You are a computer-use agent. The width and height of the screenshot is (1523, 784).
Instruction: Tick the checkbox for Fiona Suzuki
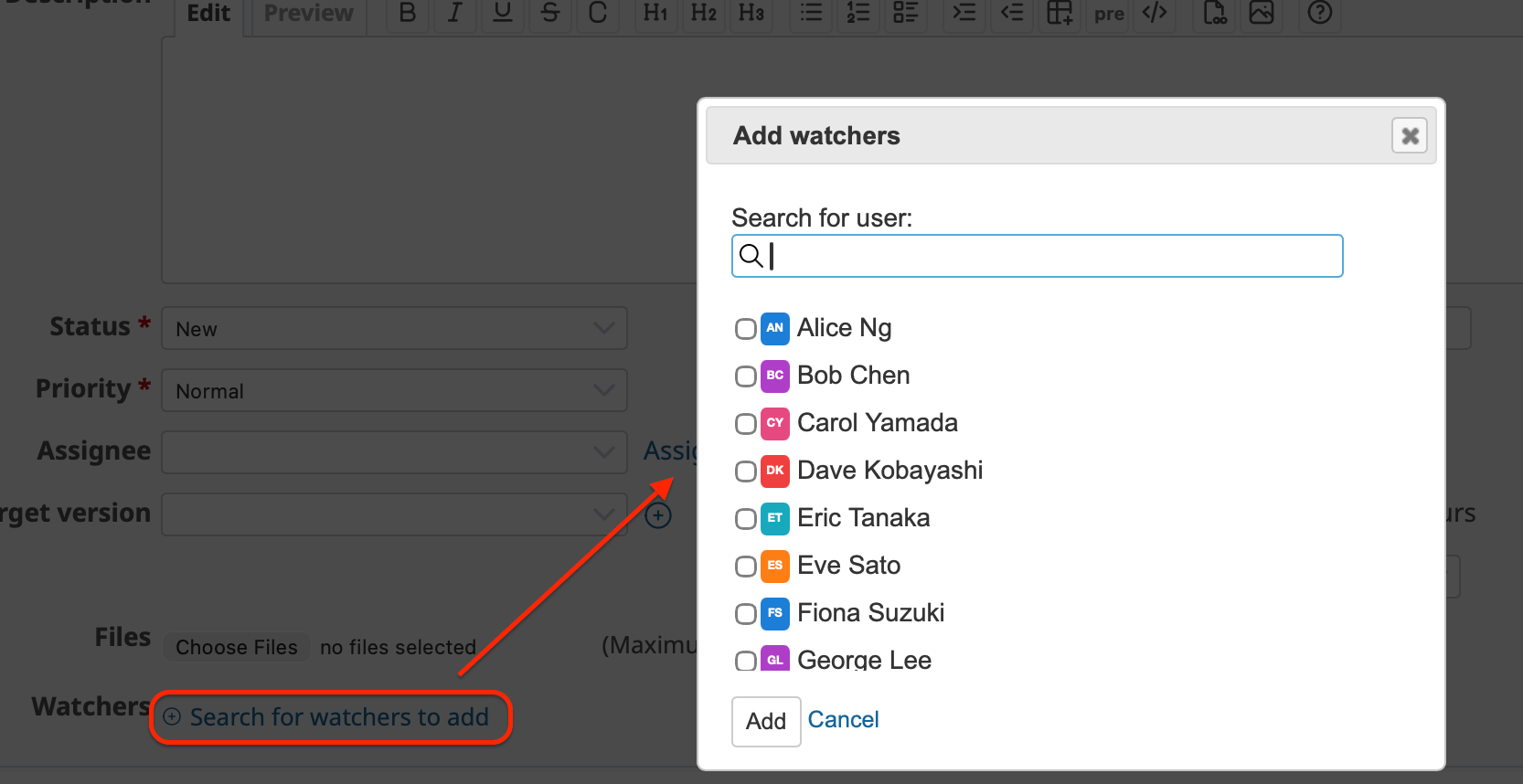pos(746,614)
